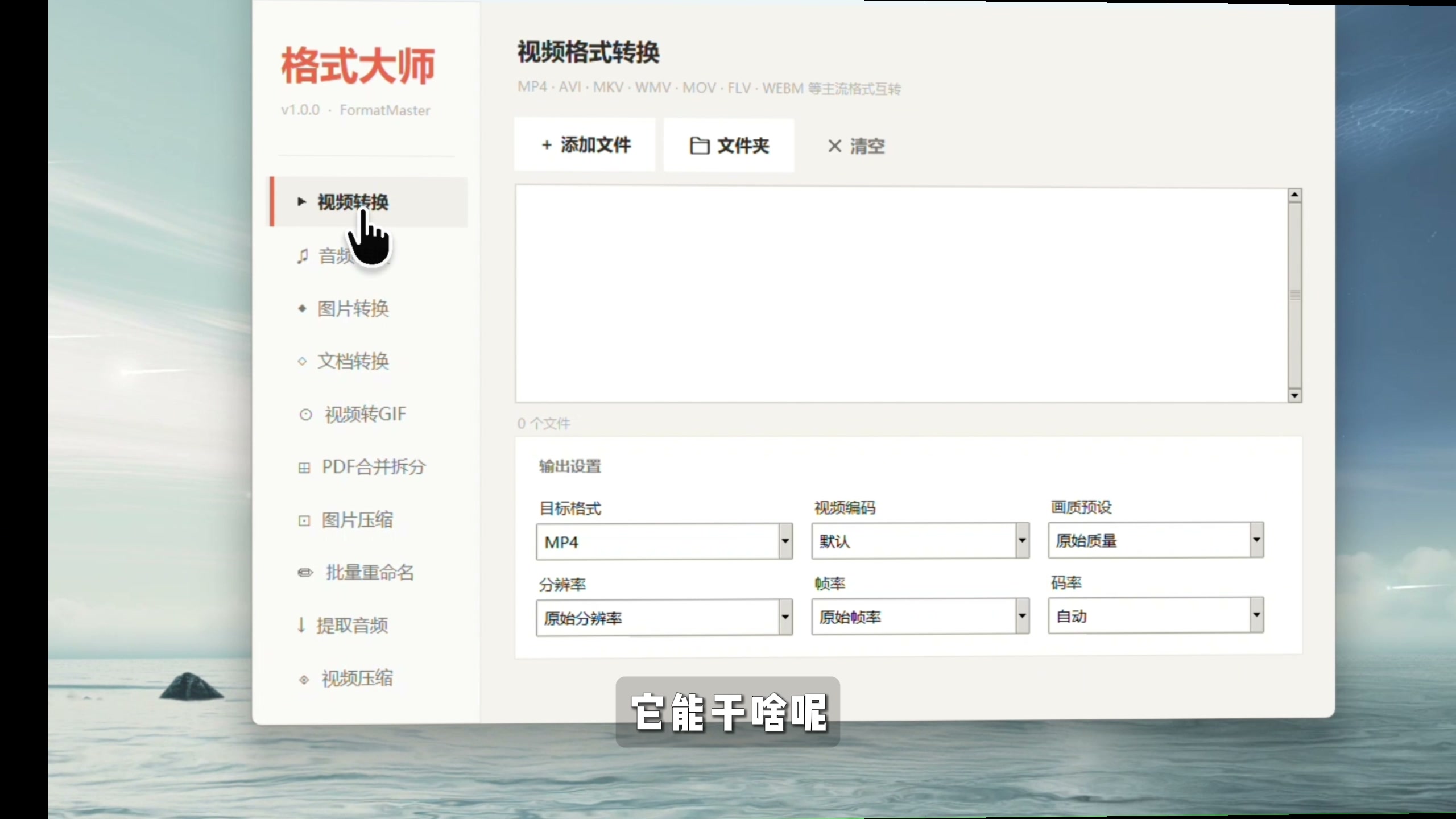Screen dimensions: 1456x819
Task: Click the circle icon beside 视频转GIF
Action: 305,415
